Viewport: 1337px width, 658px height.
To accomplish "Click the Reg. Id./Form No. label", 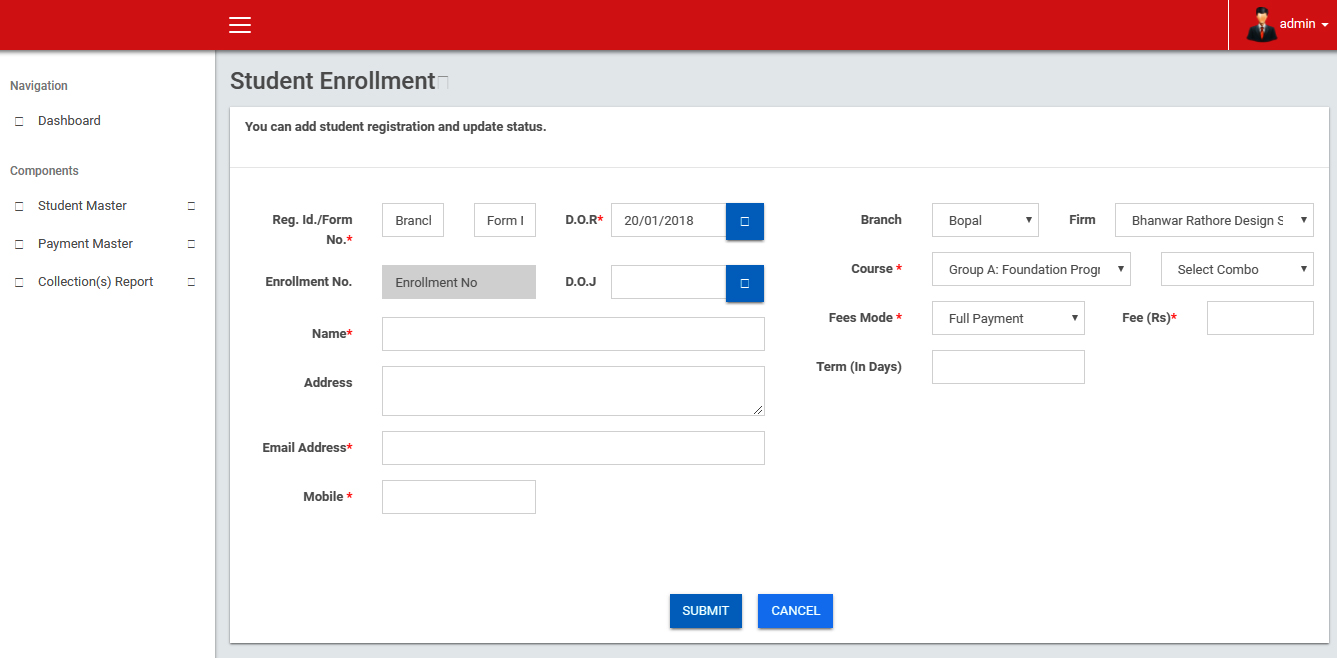I will point(312,230).
